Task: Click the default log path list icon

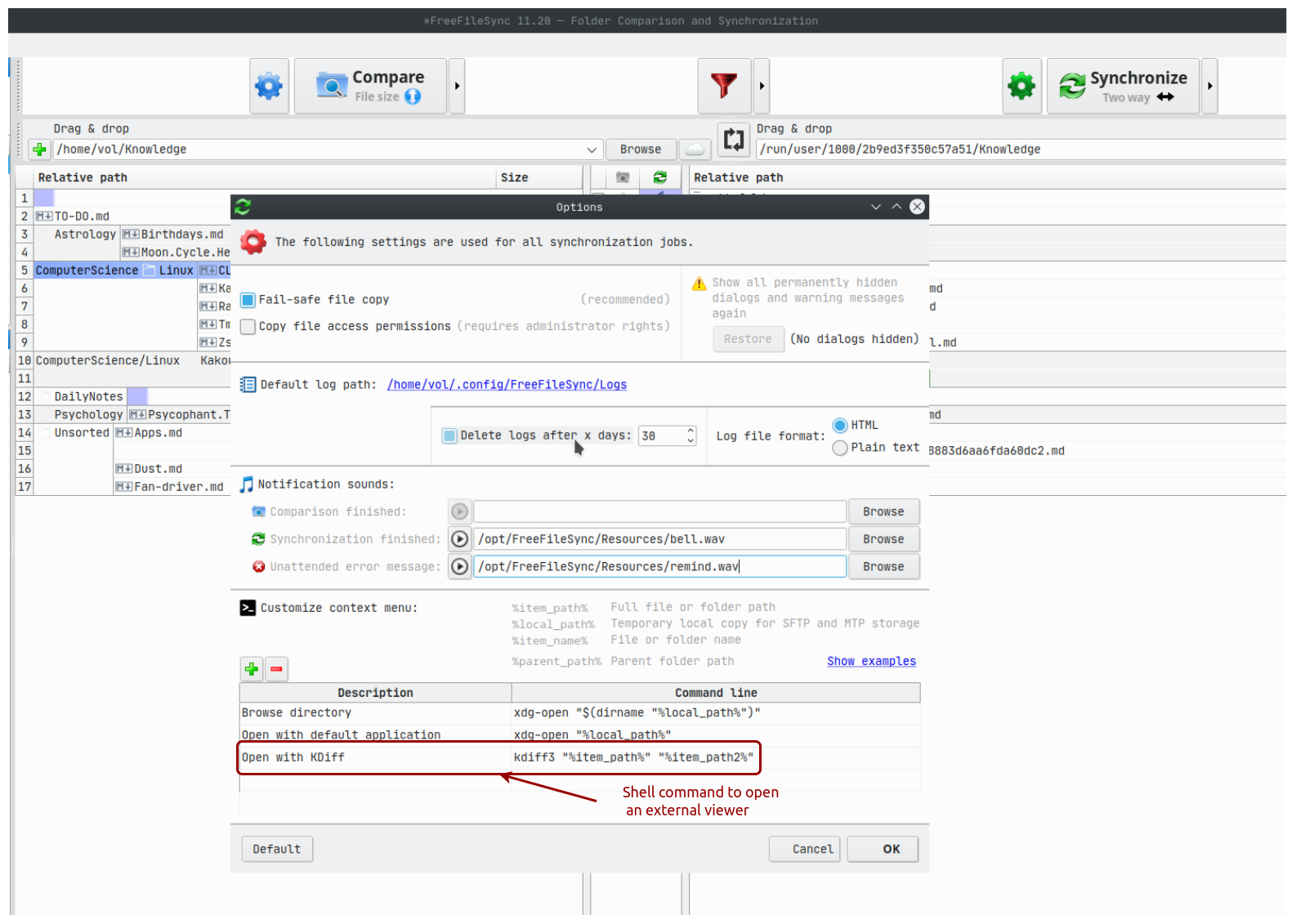Action: (x=248, y=385)
